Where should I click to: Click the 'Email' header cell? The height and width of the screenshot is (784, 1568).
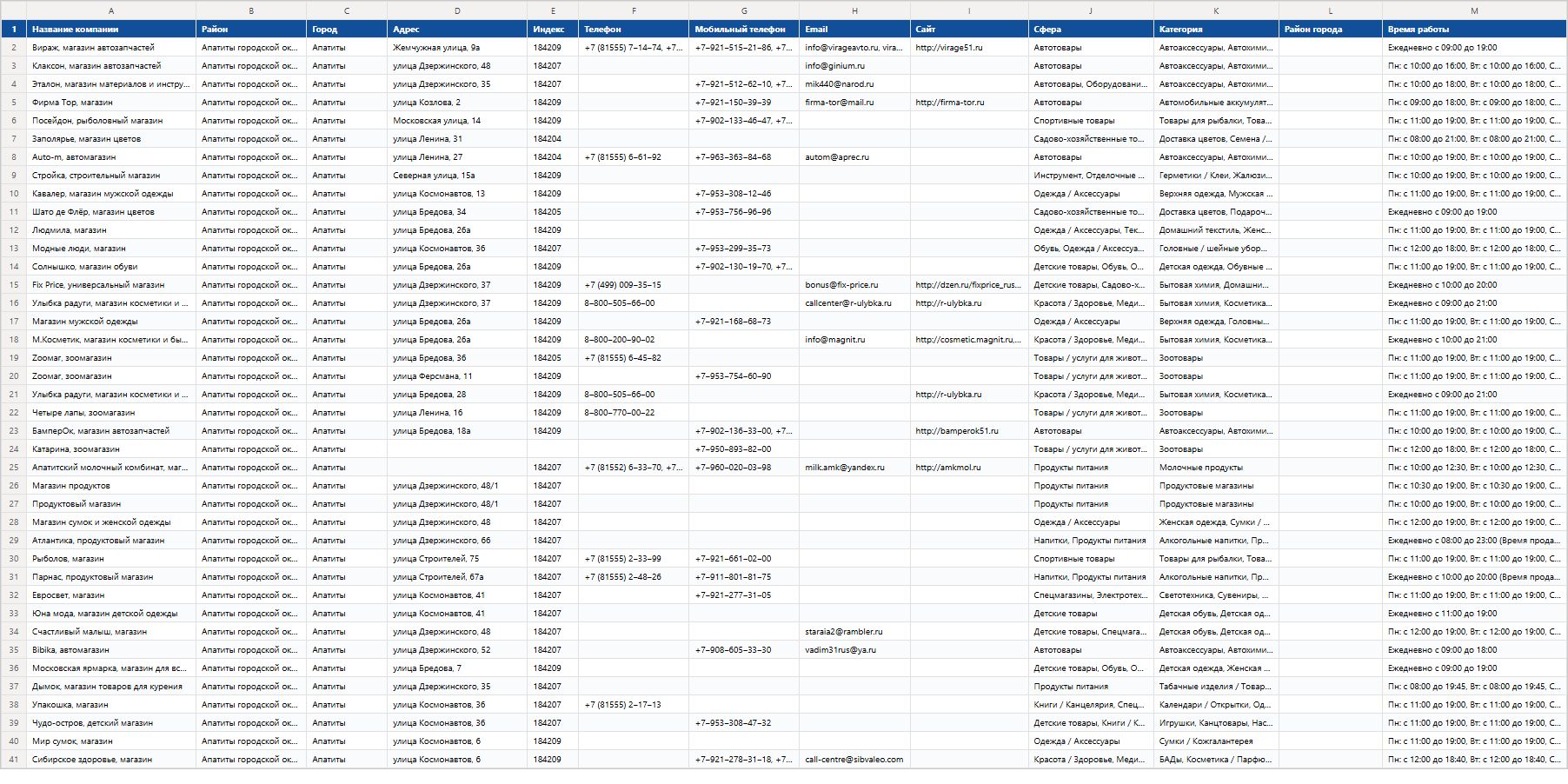tap(854, 30)
